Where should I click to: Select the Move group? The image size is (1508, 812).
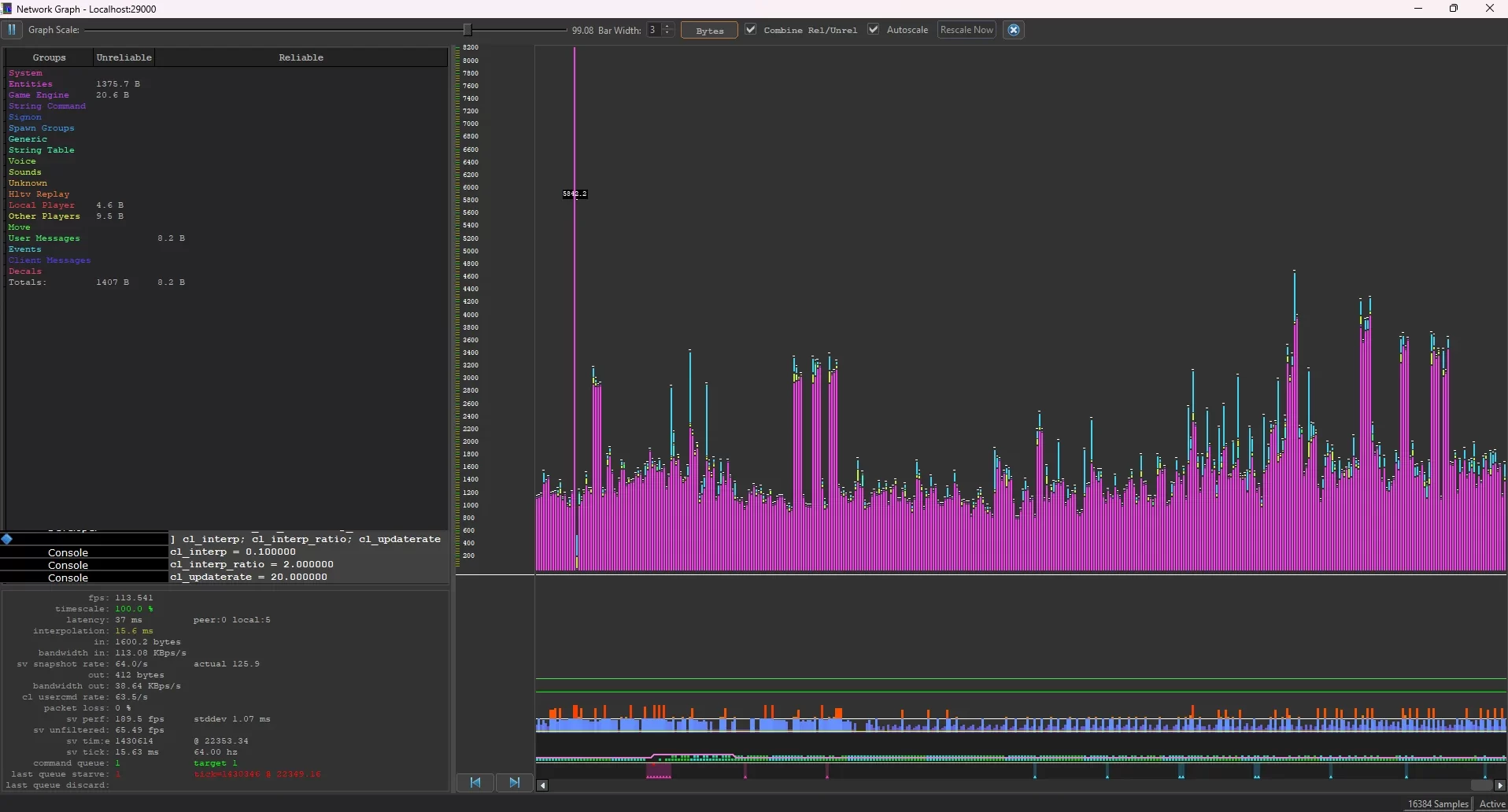pyautogui.click(x=20, y=227)
